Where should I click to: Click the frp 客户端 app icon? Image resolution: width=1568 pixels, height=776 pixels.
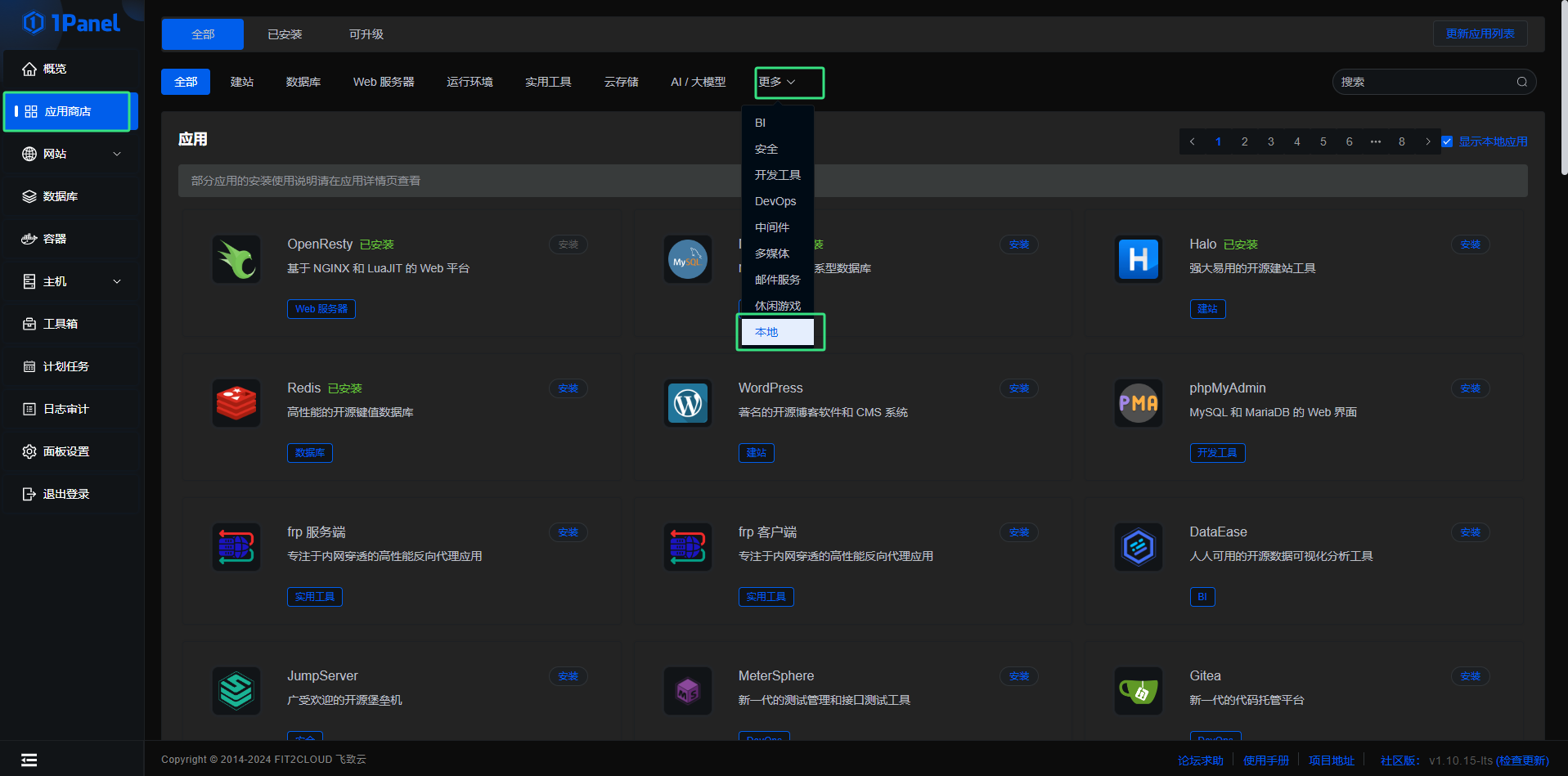point(688,547)
